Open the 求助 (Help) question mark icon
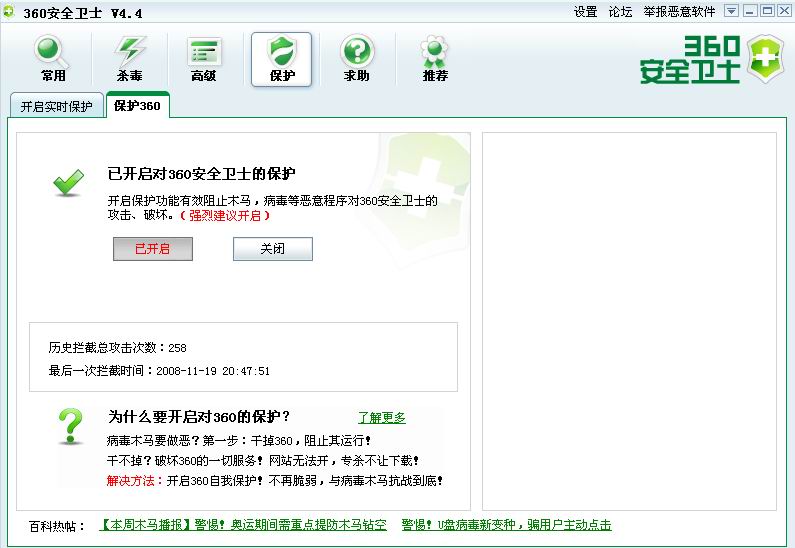The width and height of the screenshot is (795, 548). (357, 58)
